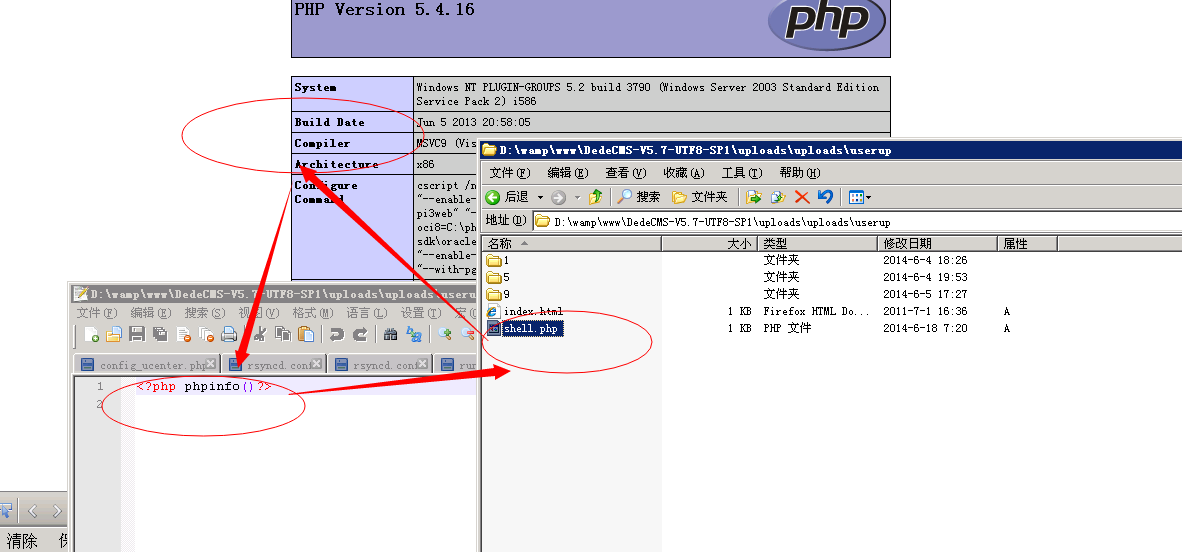Select the shell.php file

(x=525, y=329)
